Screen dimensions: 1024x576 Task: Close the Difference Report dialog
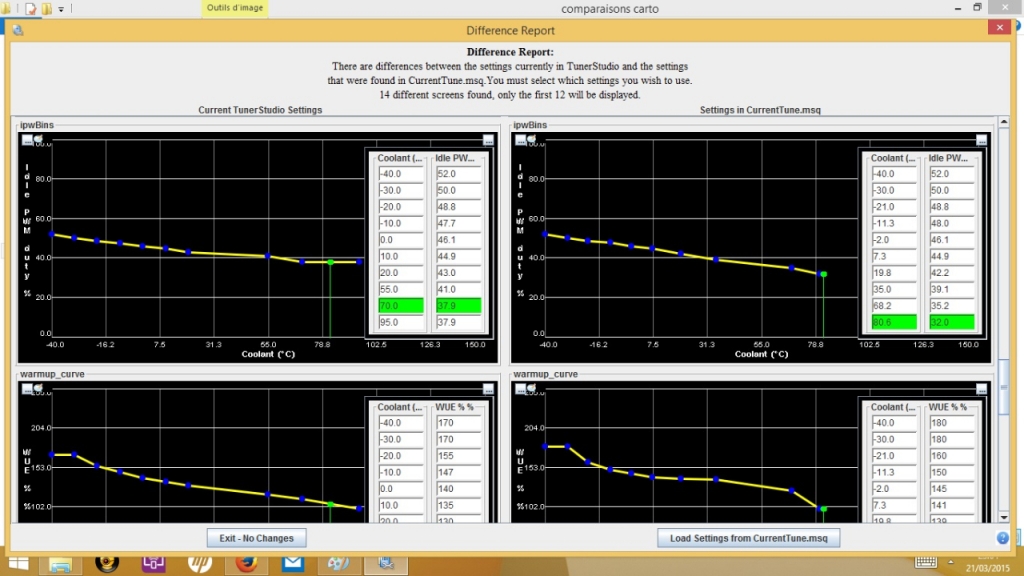coord(999,27)
